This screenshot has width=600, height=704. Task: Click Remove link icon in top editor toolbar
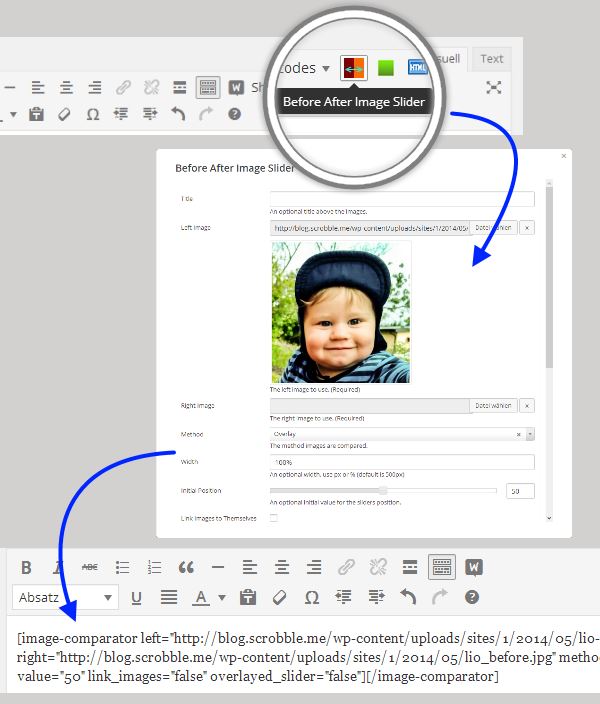pos(151,87)
